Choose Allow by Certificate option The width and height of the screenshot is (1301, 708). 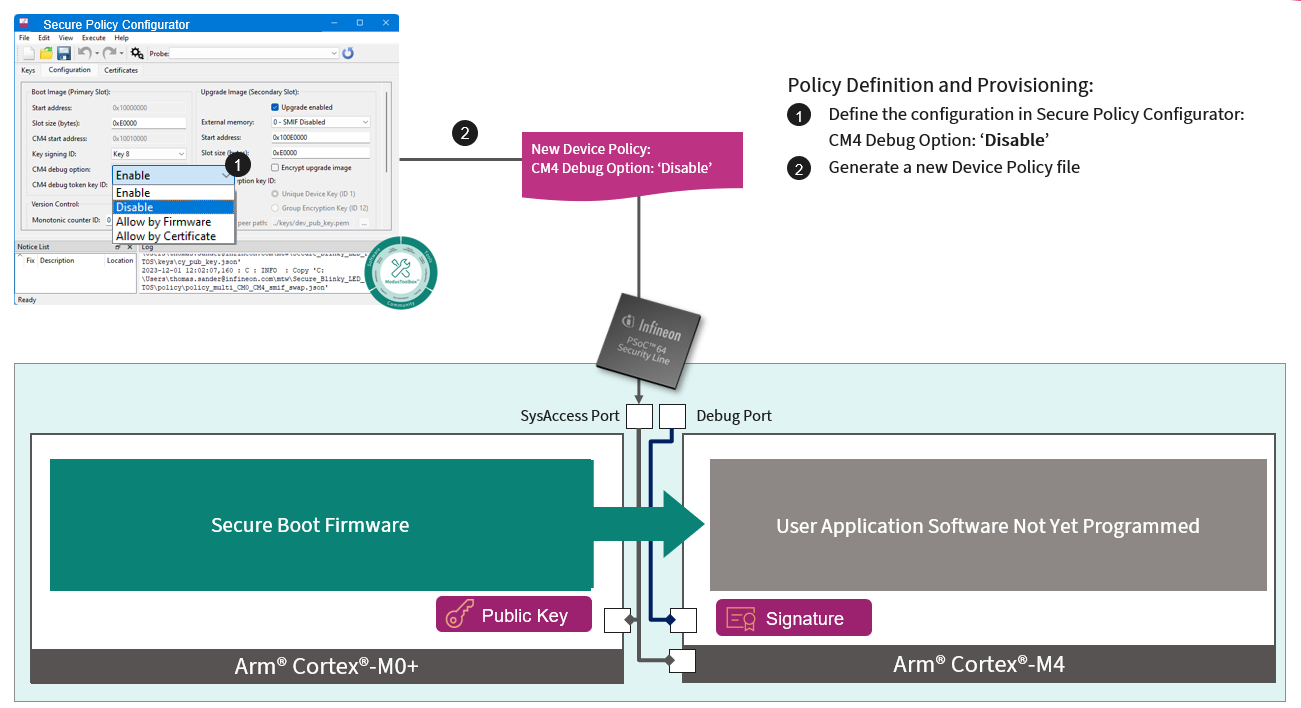(173, 236)
